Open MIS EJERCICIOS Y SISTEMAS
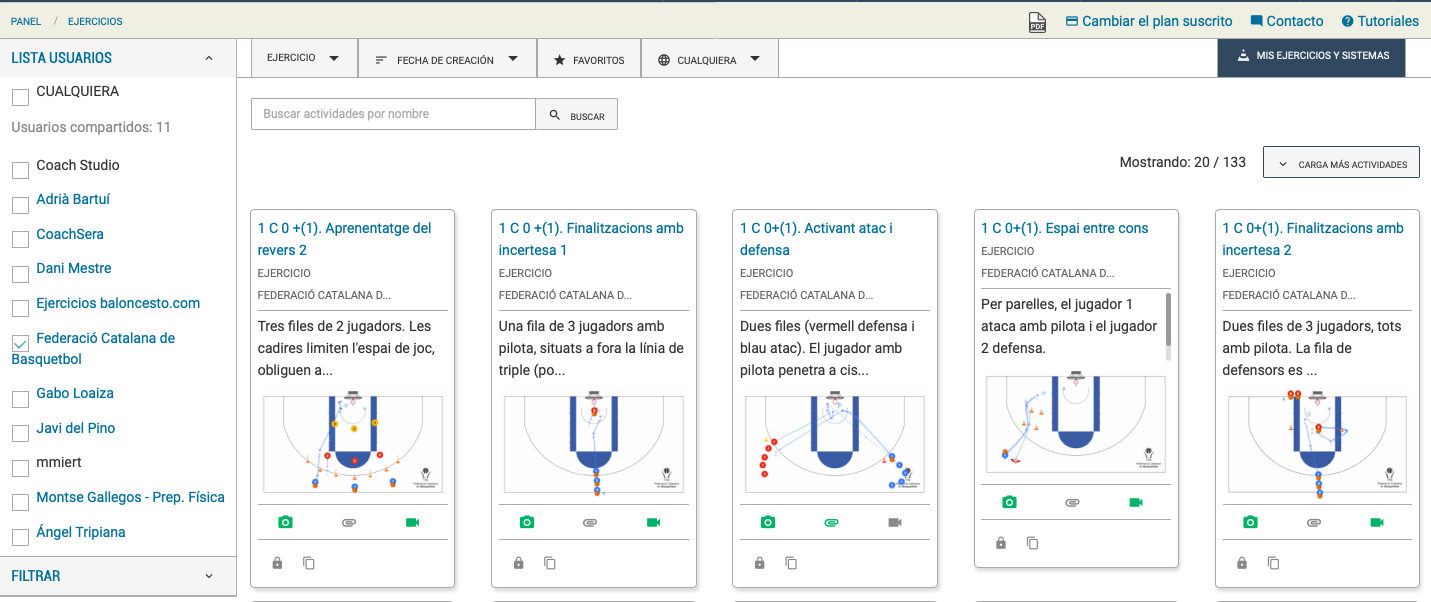The width and height of the screenshot is (1431, 602). 1311,57
